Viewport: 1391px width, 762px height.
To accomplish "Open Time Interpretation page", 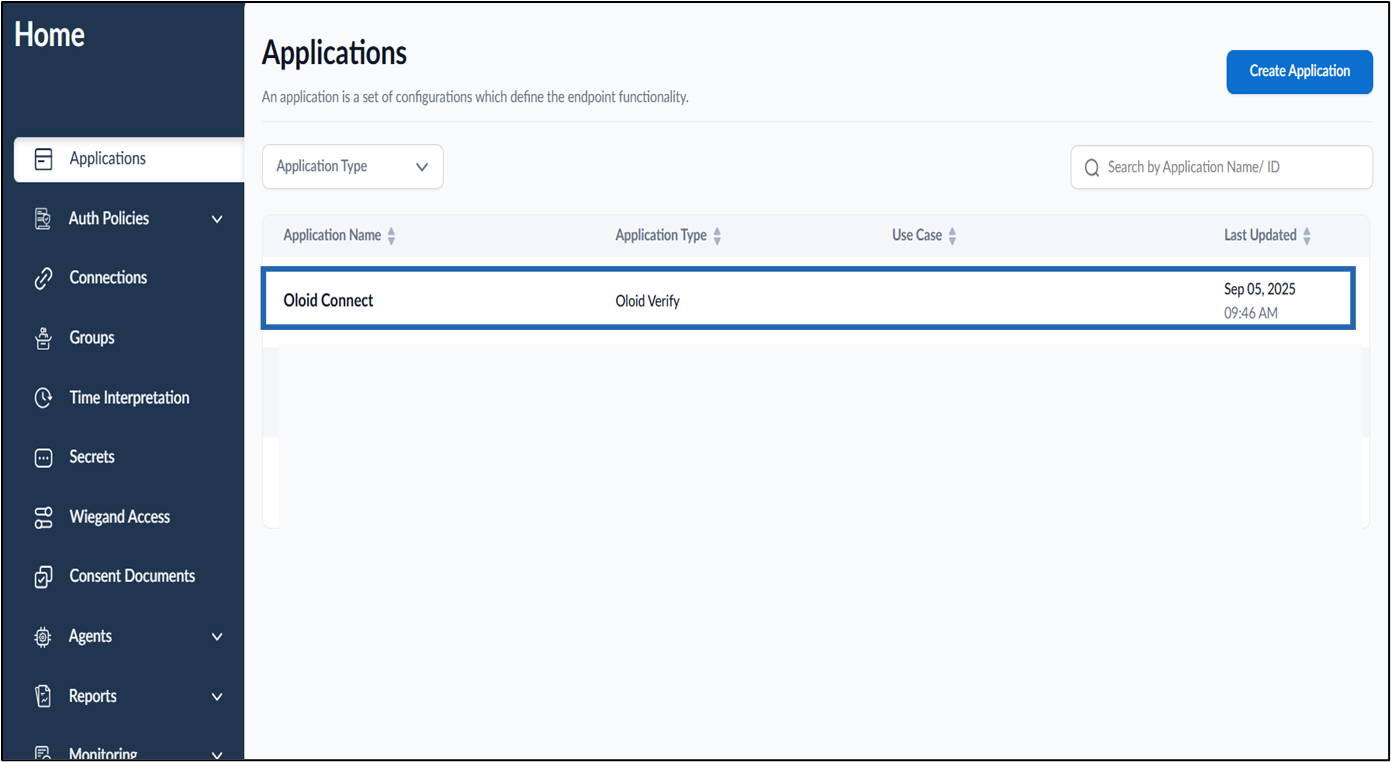I will tap(129, 398).
